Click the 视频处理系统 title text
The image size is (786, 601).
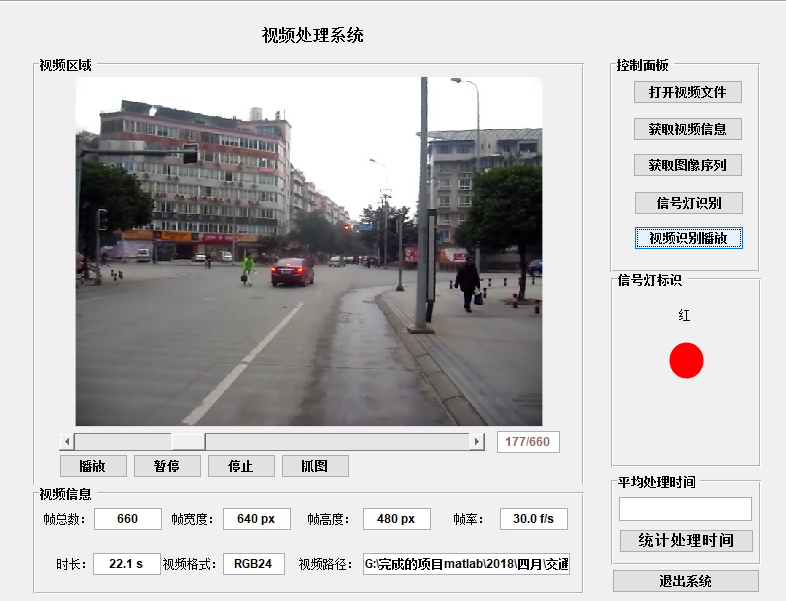click(x=312, y=35)
